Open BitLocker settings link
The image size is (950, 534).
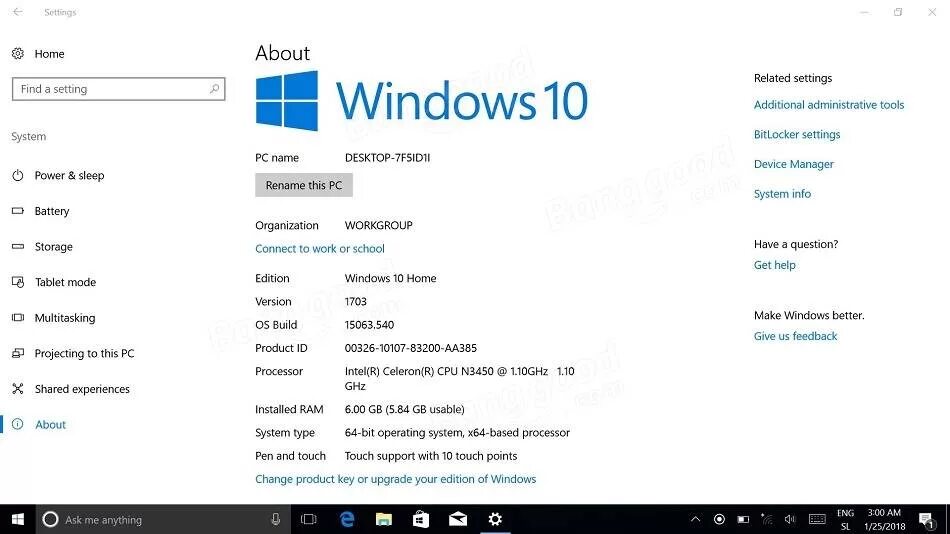pyautogui.click(x=797, y=135)
